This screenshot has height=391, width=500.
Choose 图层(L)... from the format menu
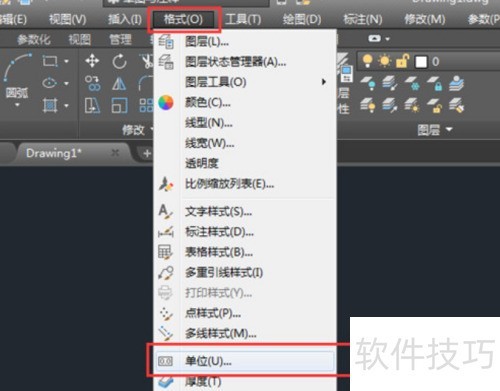(245, 42)
